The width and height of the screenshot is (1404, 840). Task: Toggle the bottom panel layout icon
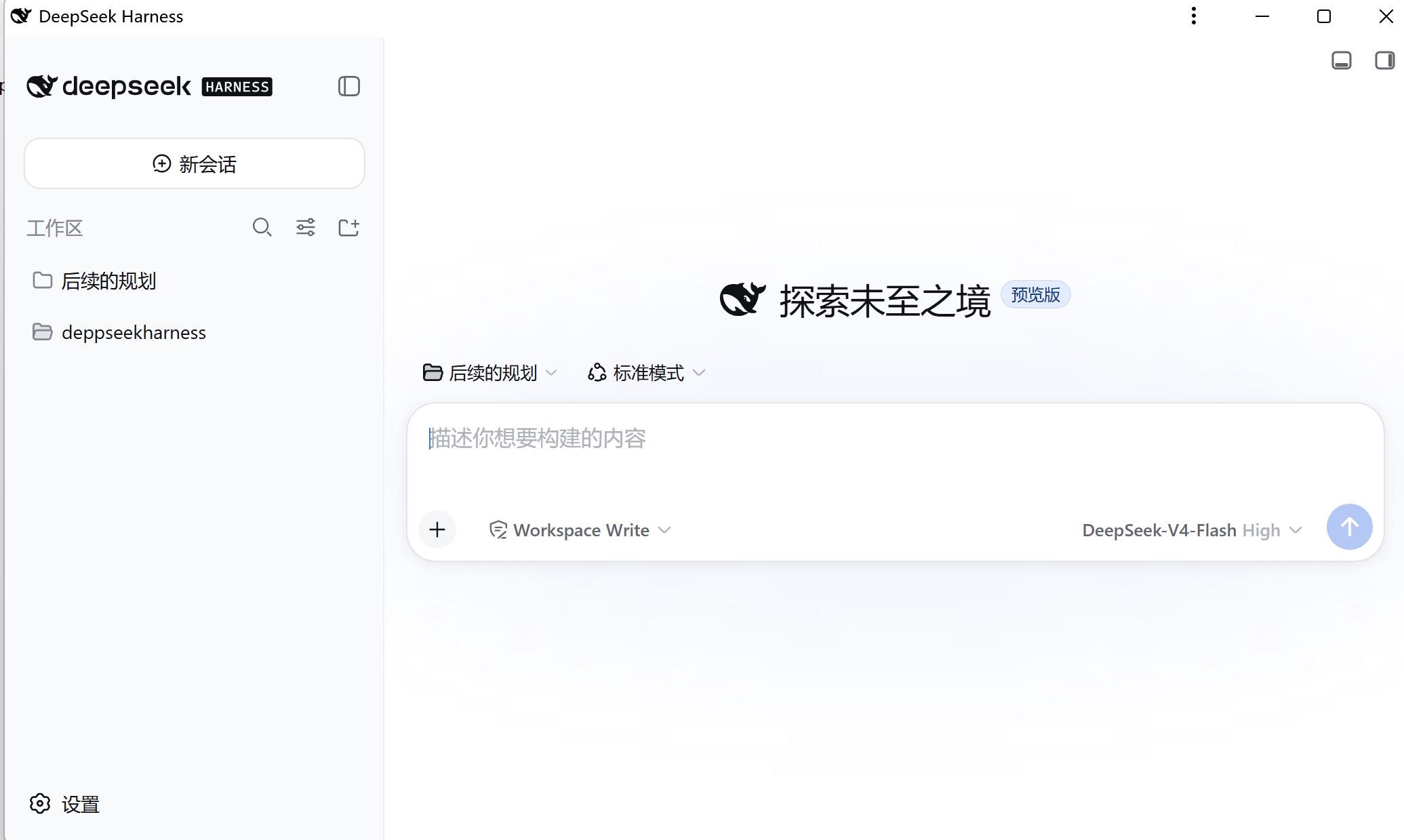click(1342, 60)
